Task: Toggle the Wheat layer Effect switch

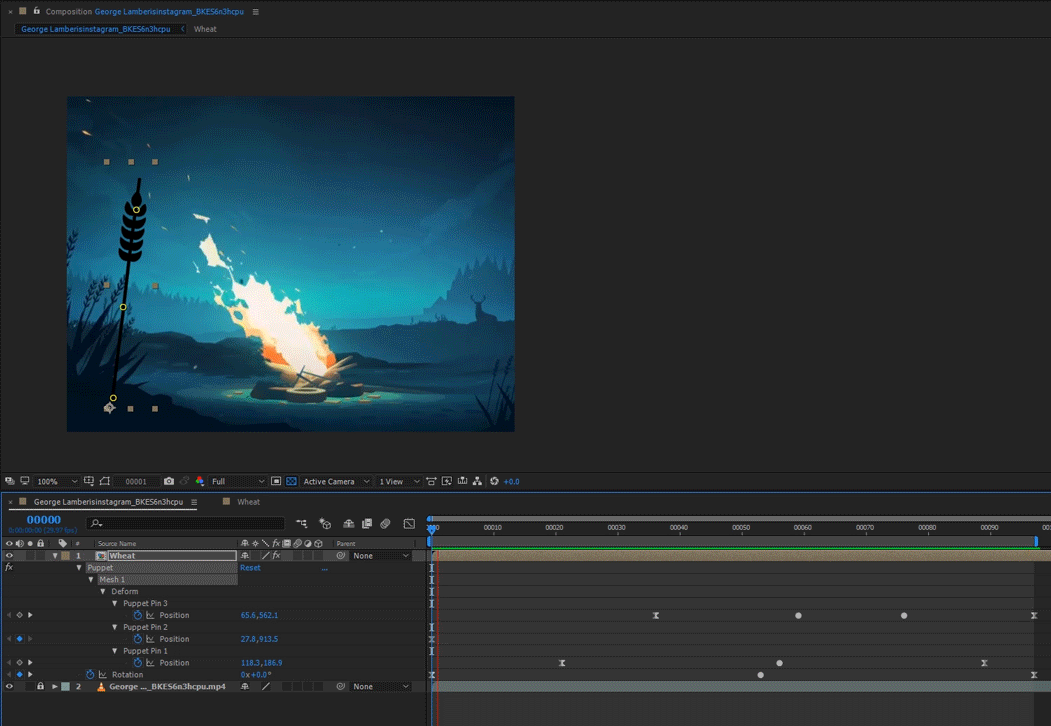Action: (x=276, y=556)
